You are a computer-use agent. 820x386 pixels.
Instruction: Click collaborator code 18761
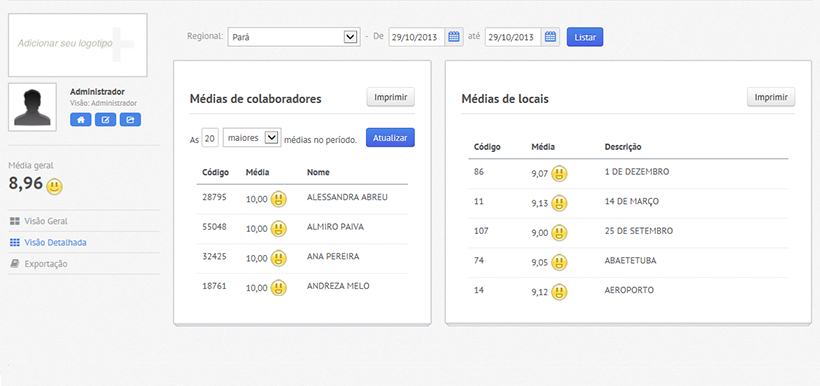point(214,286)
